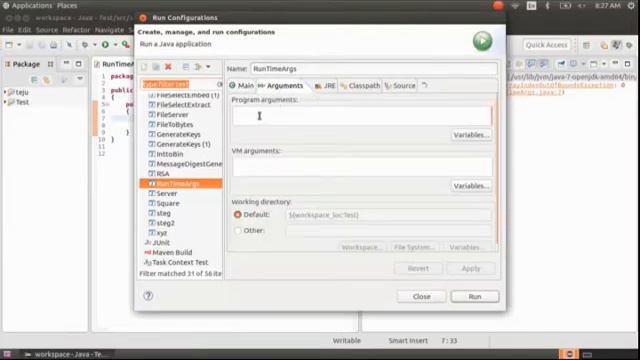The image size is (640, 360).
Task: Click battery indicator in top panel
Action: tap(565, 6)
